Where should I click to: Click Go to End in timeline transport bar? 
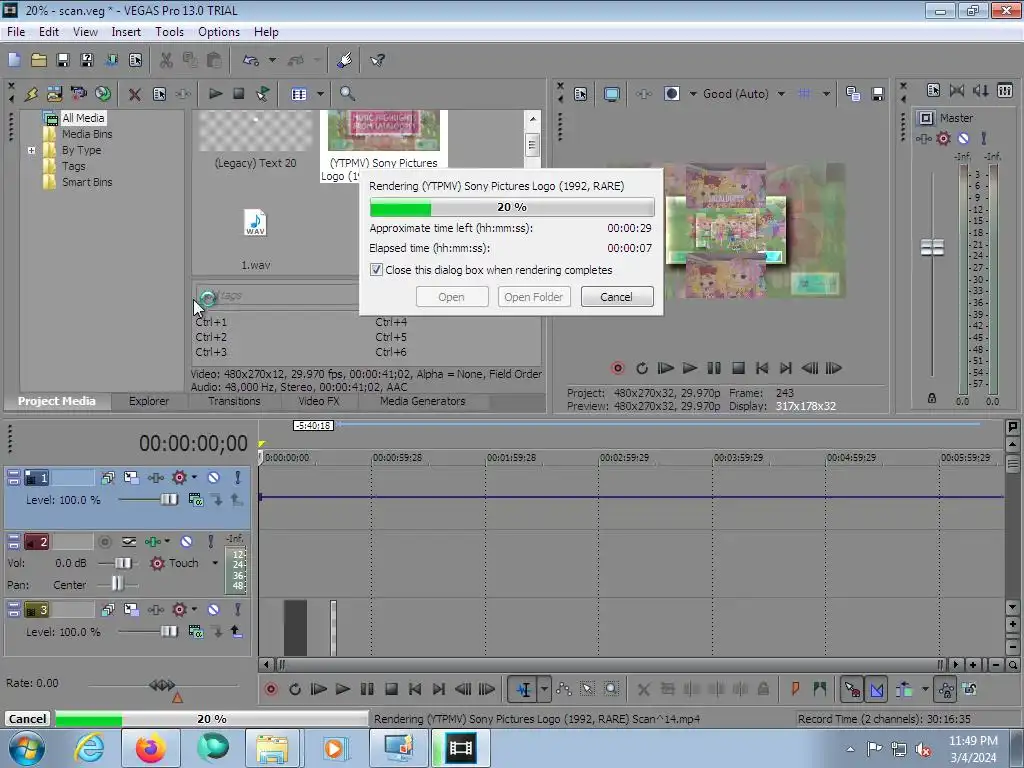pos(439,689)
